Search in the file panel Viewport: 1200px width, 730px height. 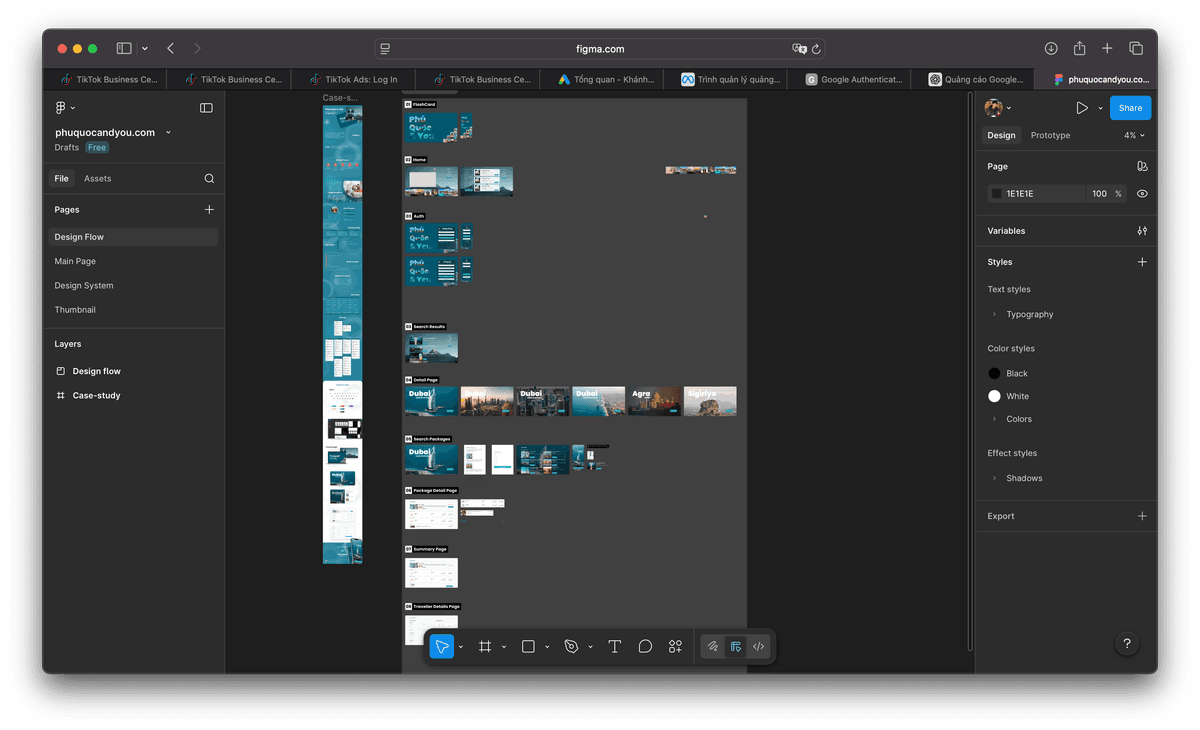[x=209, y=179]
